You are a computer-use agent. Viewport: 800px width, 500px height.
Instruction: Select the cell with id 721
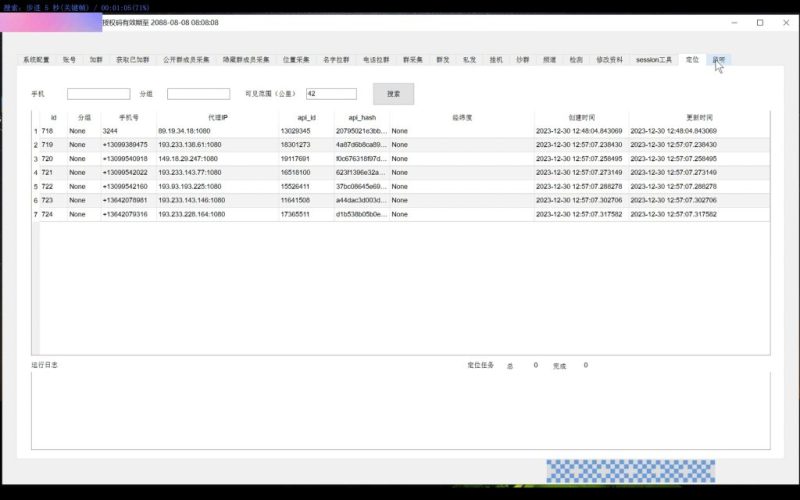point(54,172)
